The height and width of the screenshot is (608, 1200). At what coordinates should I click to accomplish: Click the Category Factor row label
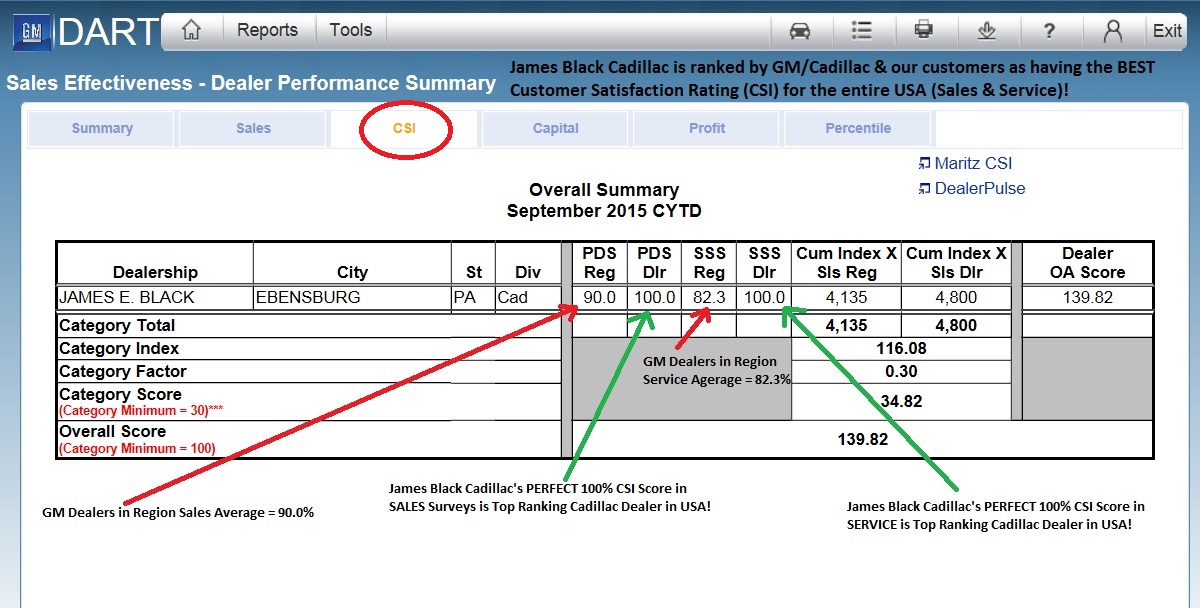[123, 372]
